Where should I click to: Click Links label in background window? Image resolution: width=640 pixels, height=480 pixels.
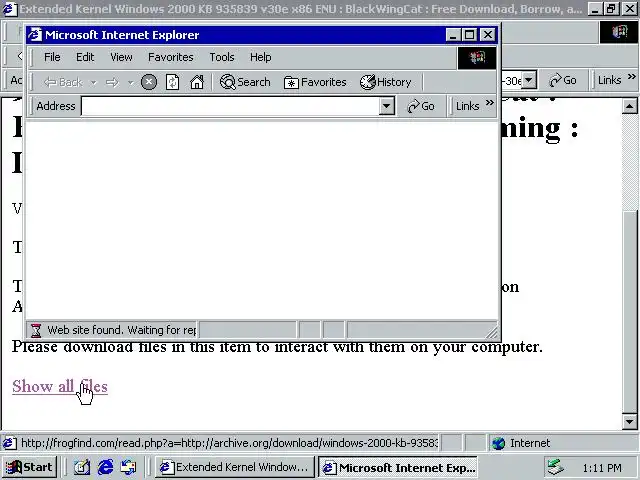(x=609, y=80)
